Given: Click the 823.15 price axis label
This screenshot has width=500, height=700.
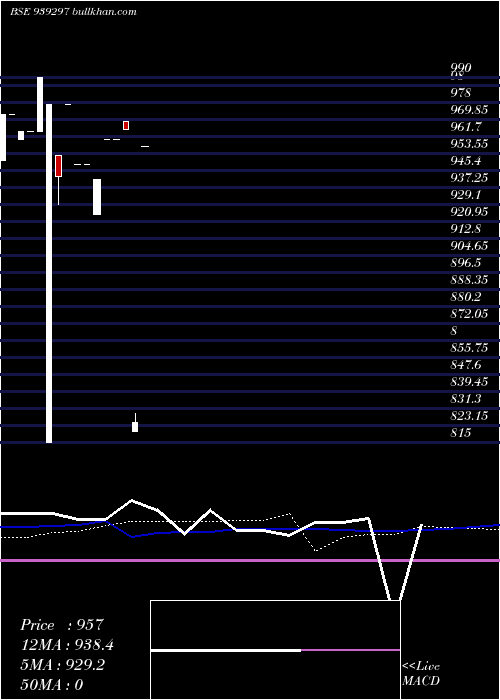Looking at the screenshot, I should tap(469, 415).
